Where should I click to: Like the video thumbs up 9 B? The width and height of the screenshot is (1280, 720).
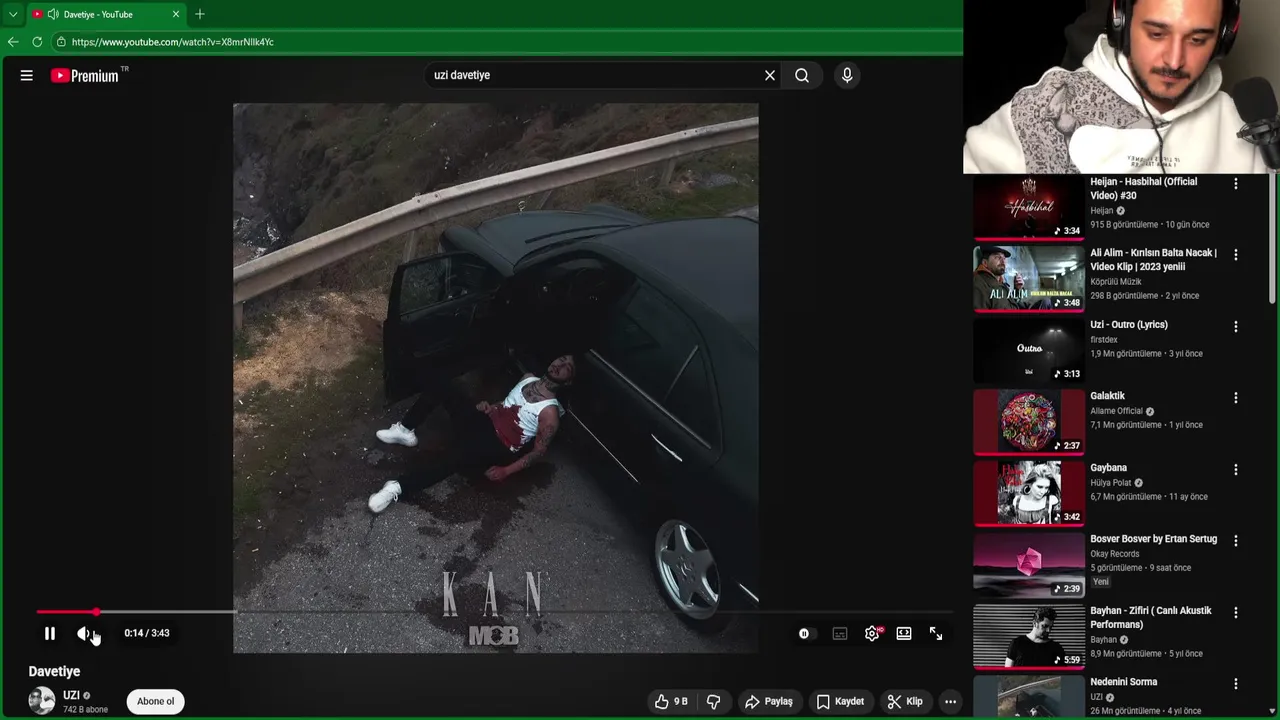click(671, 701)
